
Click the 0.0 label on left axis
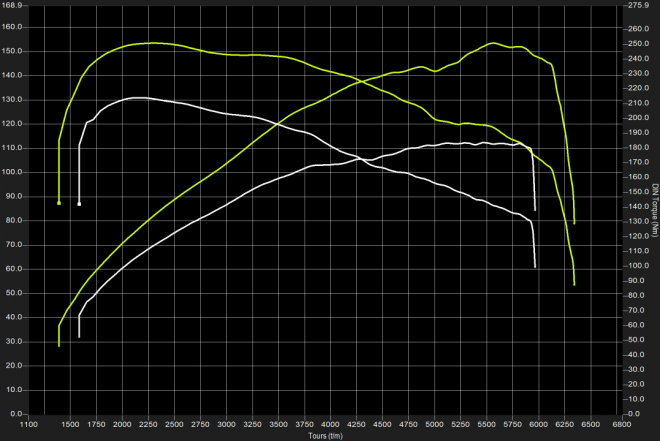[x=17, y=414]
